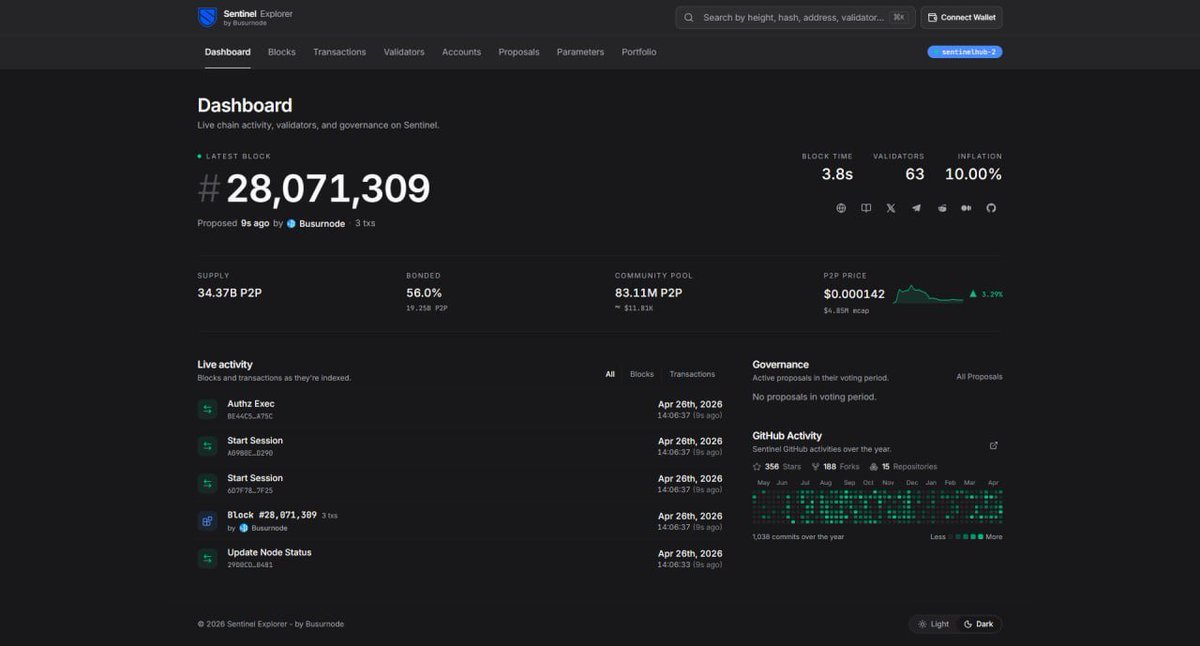This screenshot has width=1200, height=646.
Task: Filter live activity to Transactions
Action: pos(692,374)
